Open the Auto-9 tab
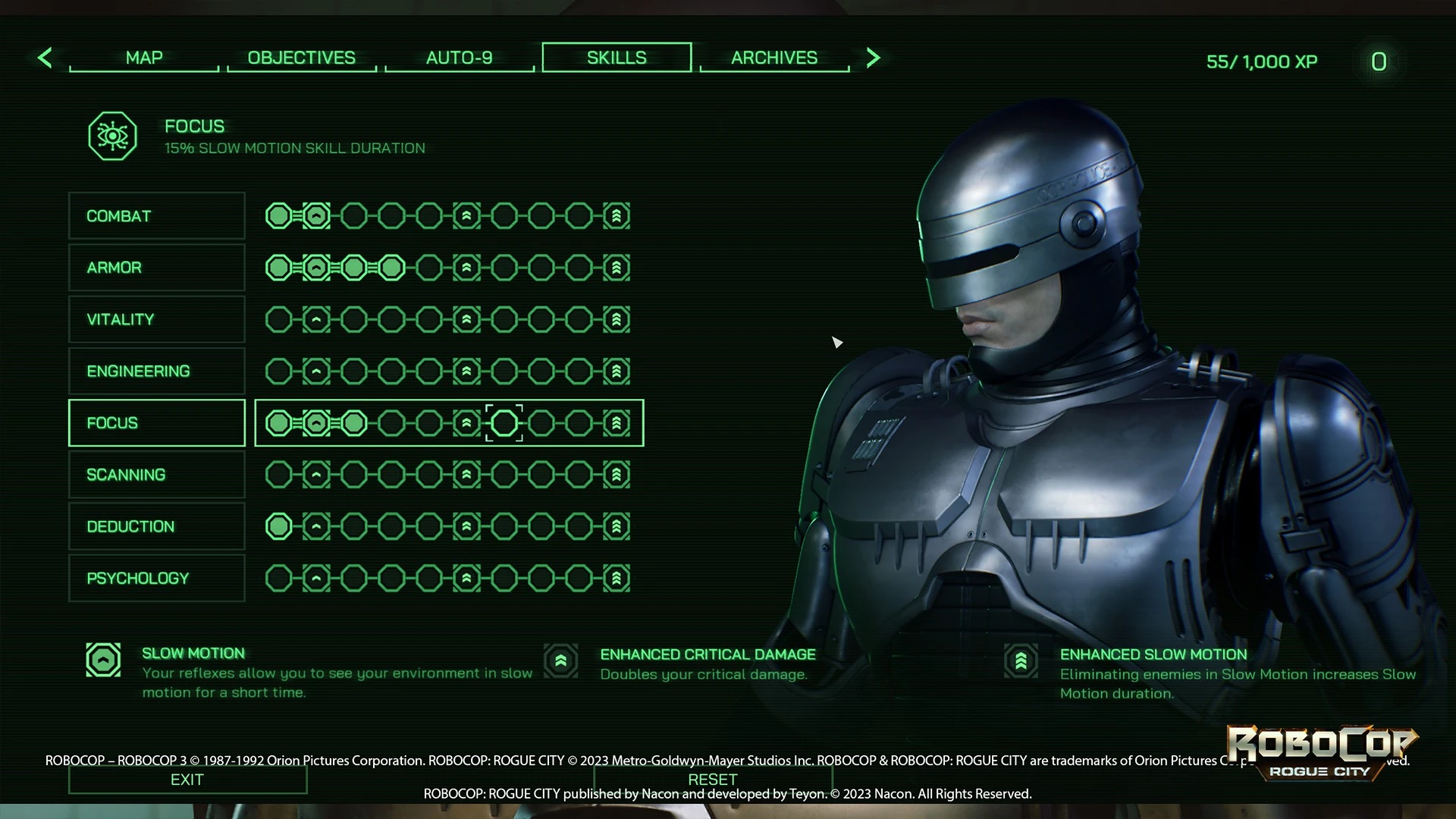The width and height of the screenshot is (1456, 819). tap(459, 58)
